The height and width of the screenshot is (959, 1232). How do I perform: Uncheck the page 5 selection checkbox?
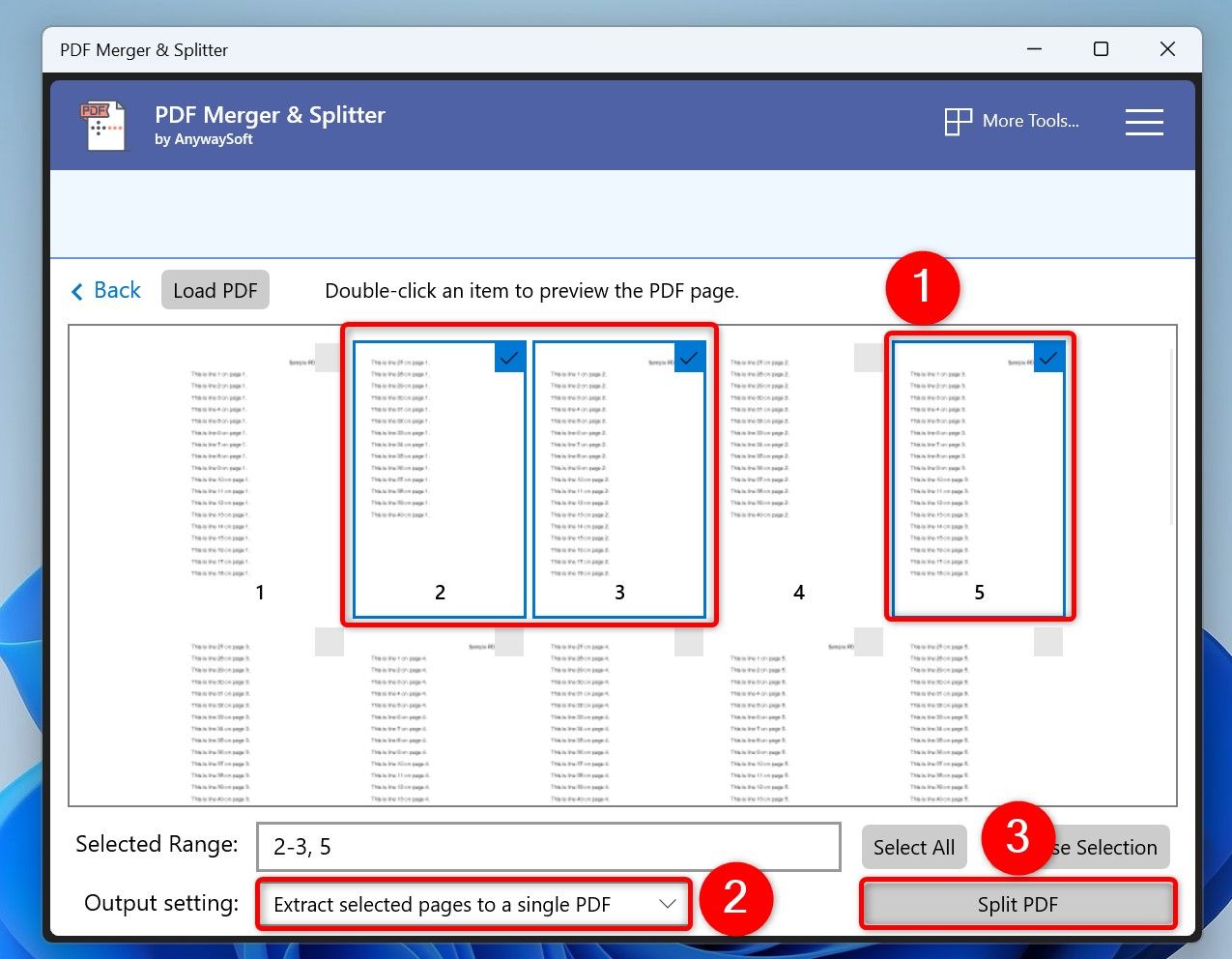tap(1048, 358)
